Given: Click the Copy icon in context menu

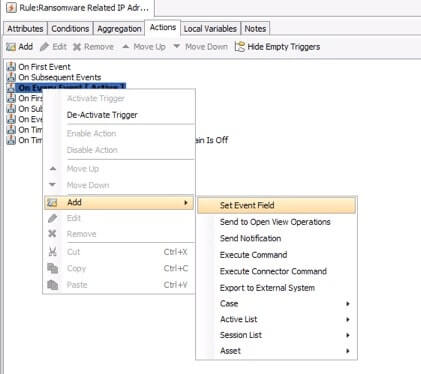Looking at the screenshot, I should (x=53, y=268).
